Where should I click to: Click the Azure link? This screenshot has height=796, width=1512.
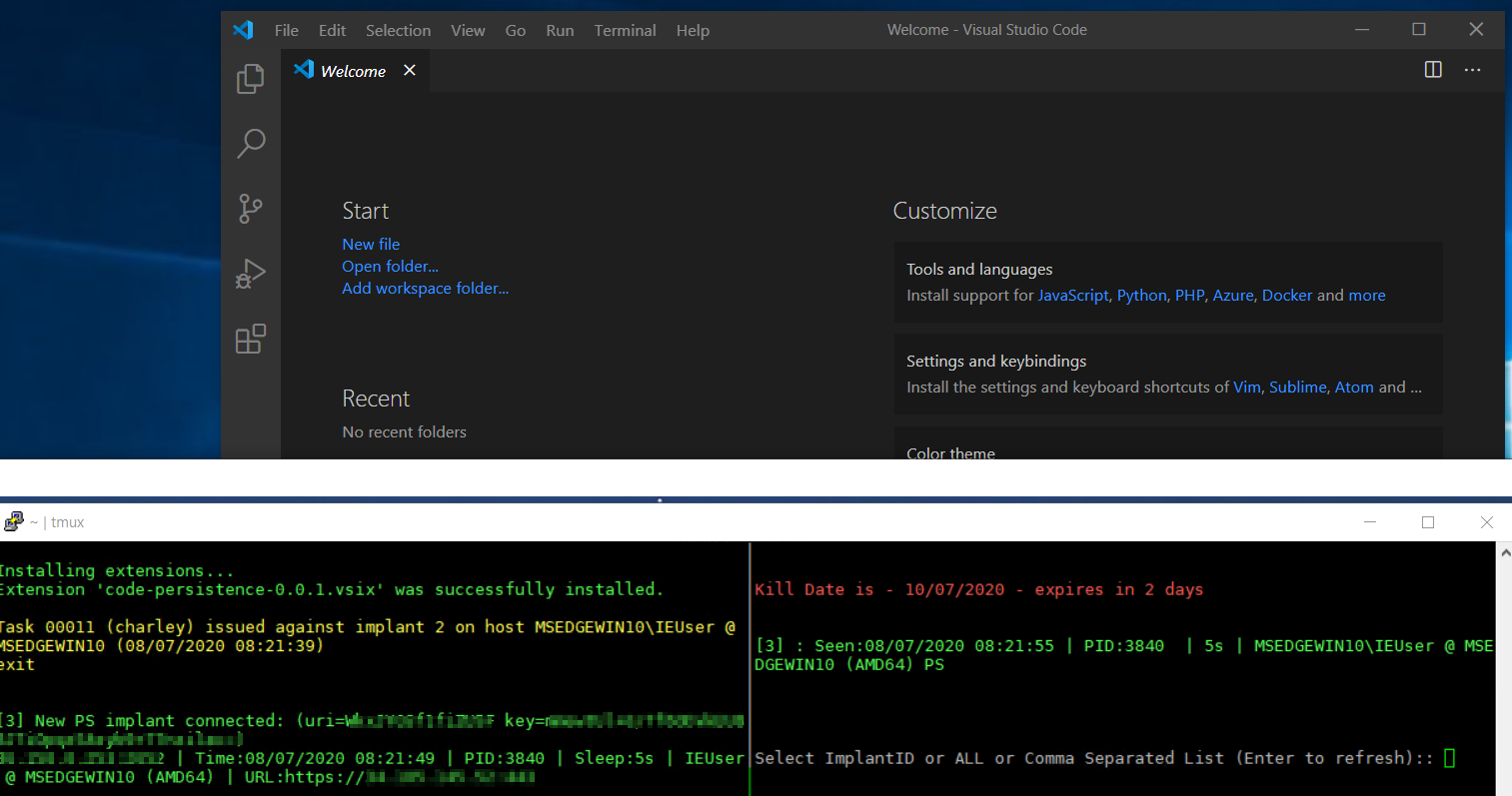pyautogui.click(x=1233, y=295)
